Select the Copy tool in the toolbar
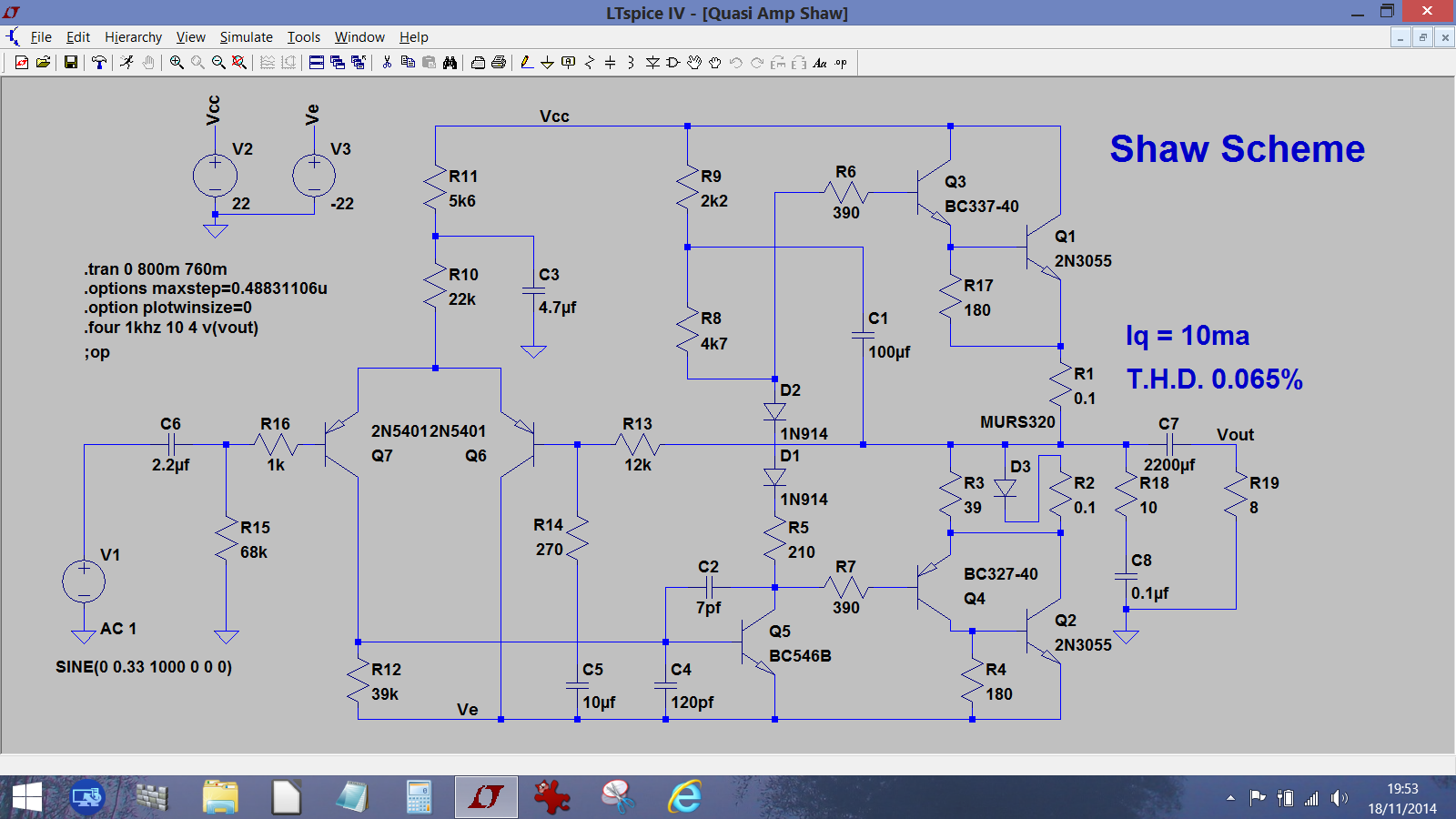Image resolution: width=1456 pixels, height=819 pixels. (x=408, y=63)
